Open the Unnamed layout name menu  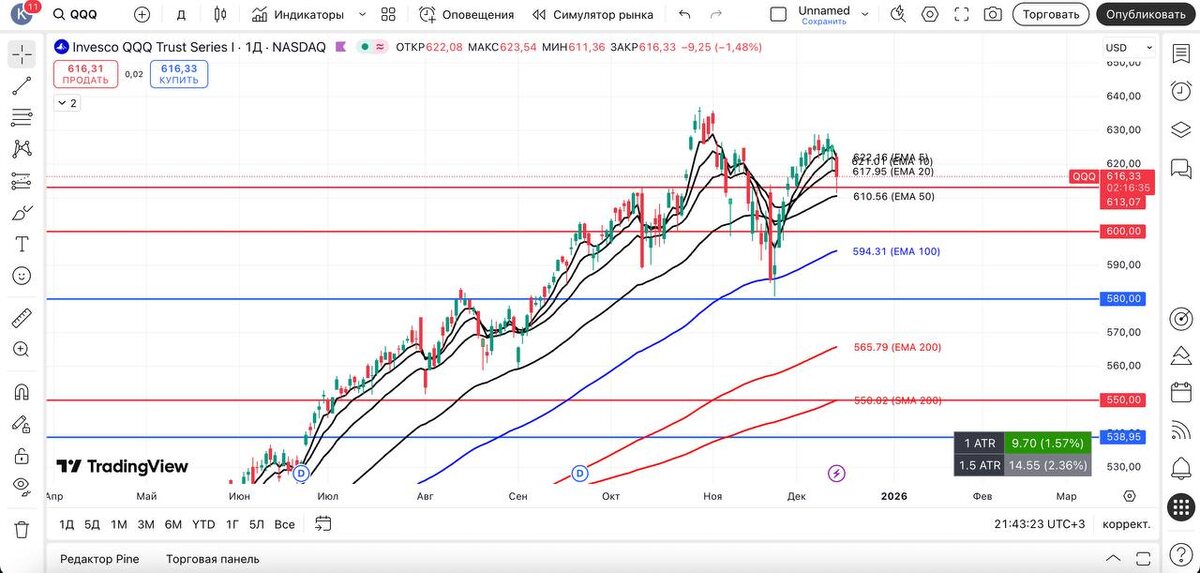coord(824,15)
